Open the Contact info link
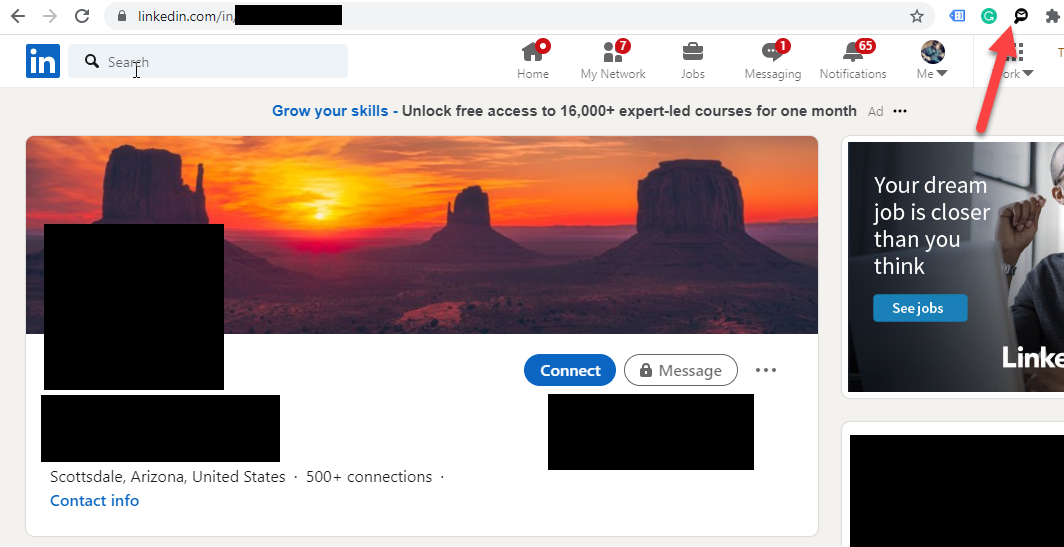Screen dimensions: 1064x547 94,501
